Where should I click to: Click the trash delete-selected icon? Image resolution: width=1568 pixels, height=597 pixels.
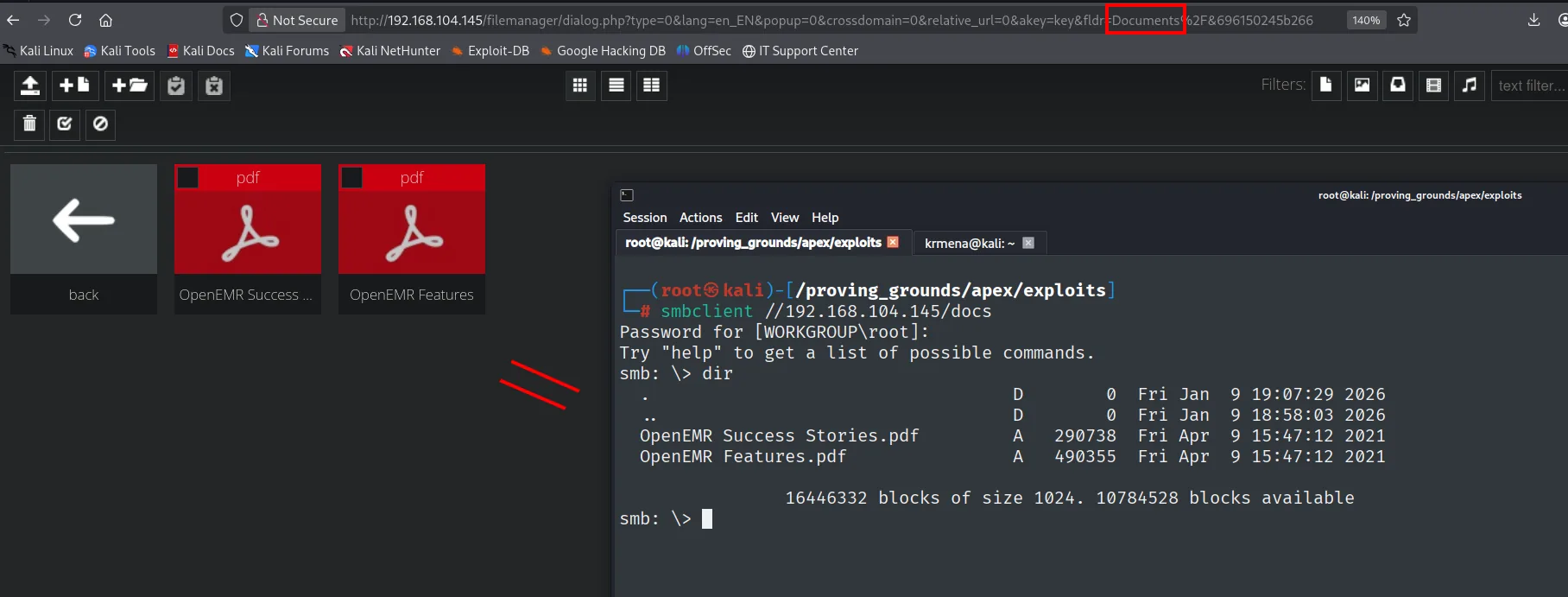click(29, 124)
